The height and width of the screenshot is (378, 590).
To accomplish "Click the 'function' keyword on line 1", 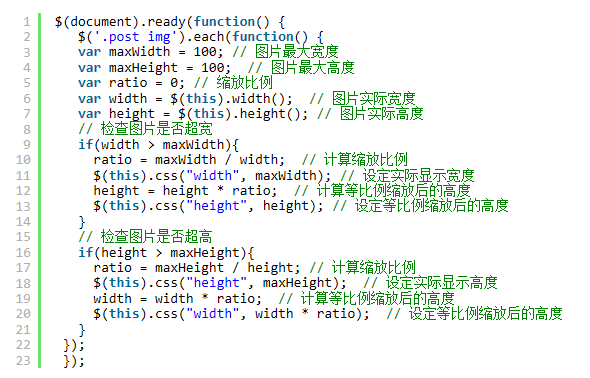I will [224, 21].
